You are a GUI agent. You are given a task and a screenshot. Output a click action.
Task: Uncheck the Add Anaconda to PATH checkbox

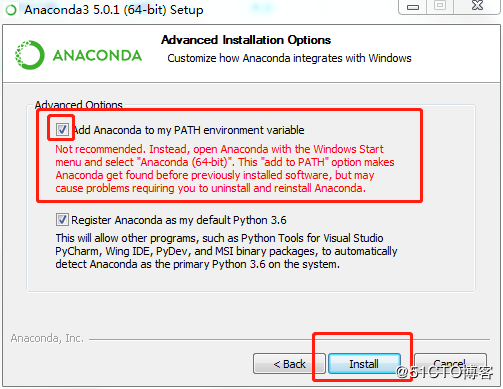click(x=62, y=129)
